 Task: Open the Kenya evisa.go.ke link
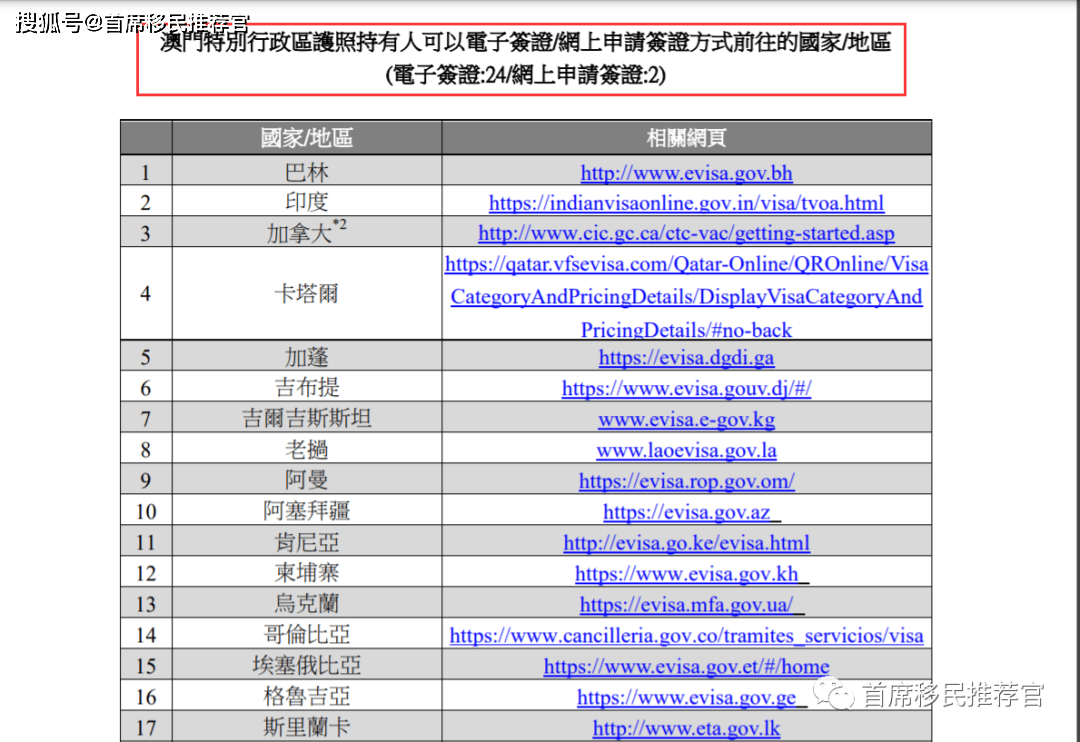tap(686, 543)
